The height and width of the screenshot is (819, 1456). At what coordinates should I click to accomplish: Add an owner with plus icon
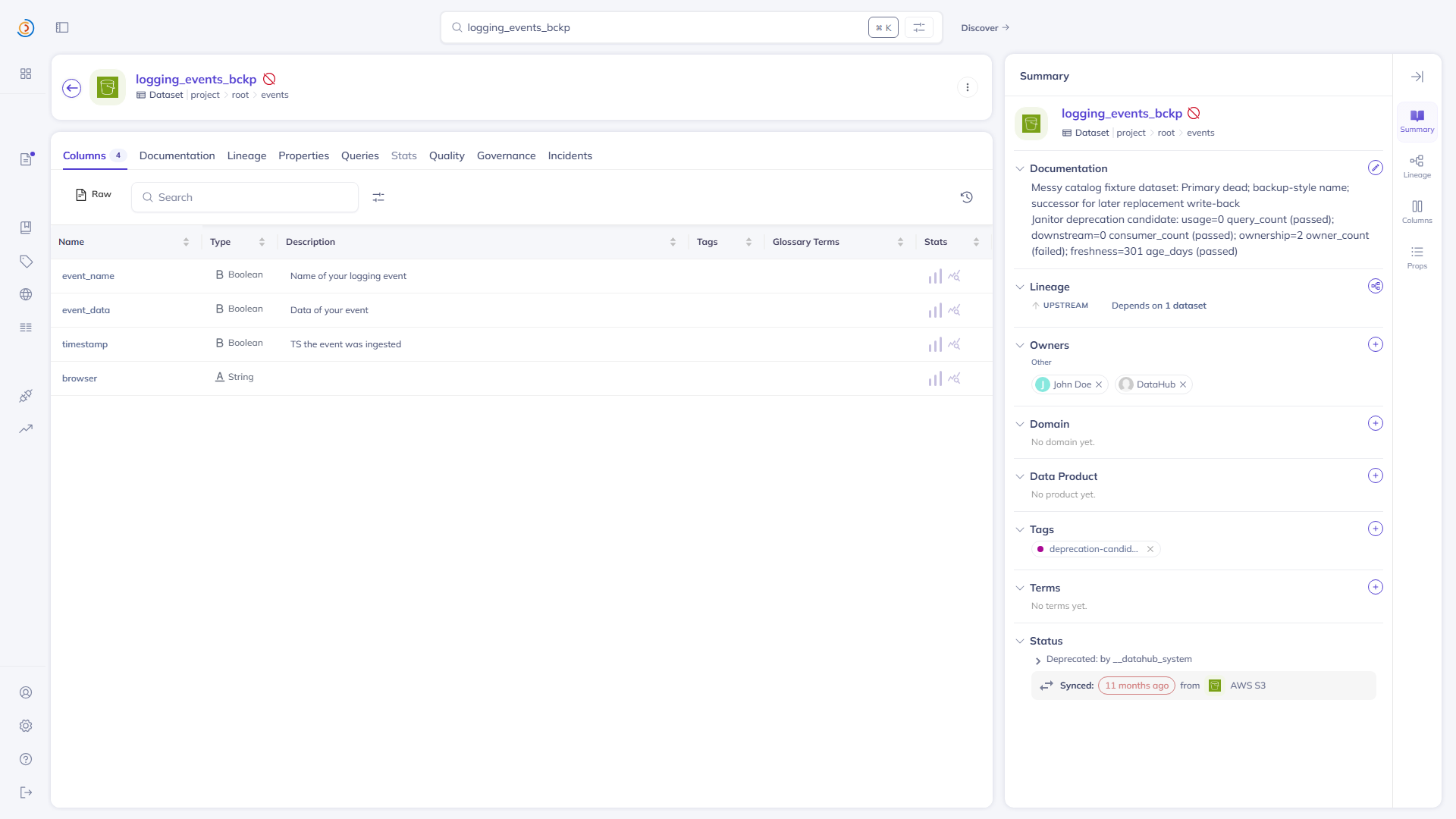1376,344
